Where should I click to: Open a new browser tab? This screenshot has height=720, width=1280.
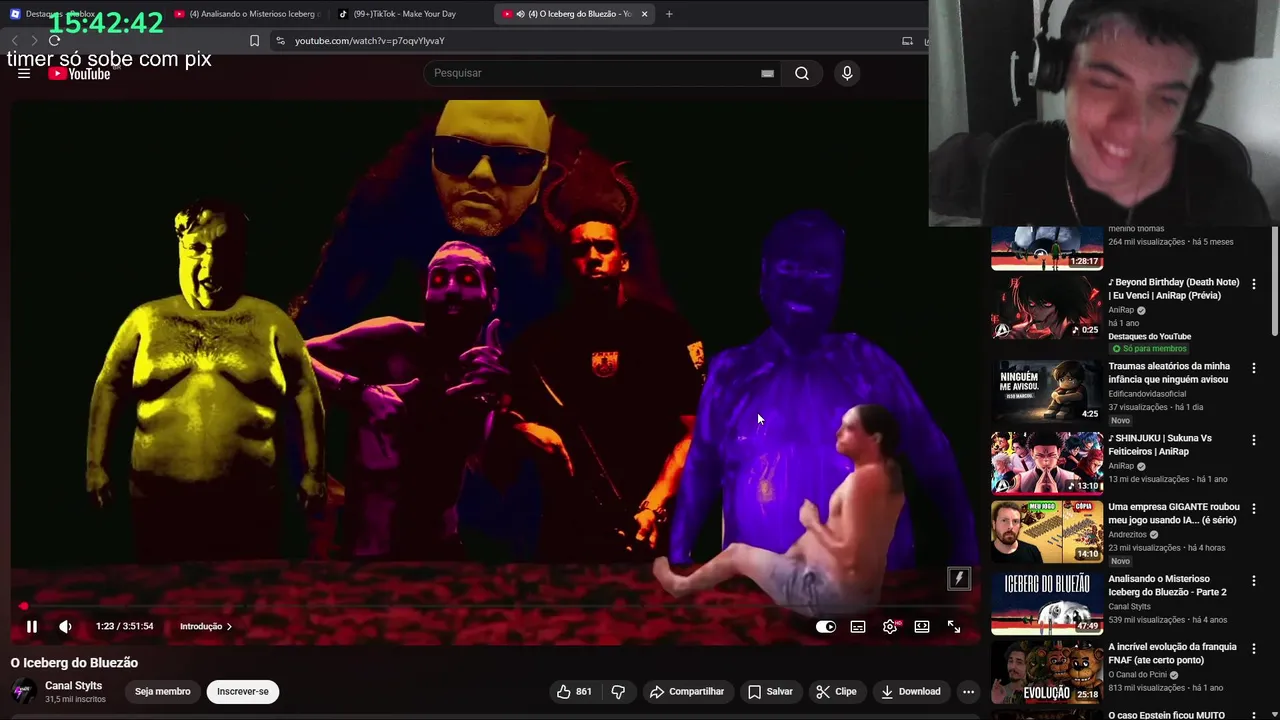click(669, 14)
